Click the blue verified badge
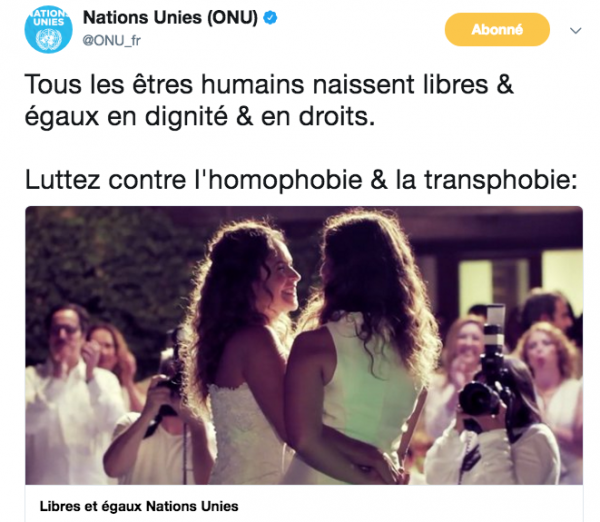Image resolution: width=600 pixels, height=522 pixels. [271, 18]
